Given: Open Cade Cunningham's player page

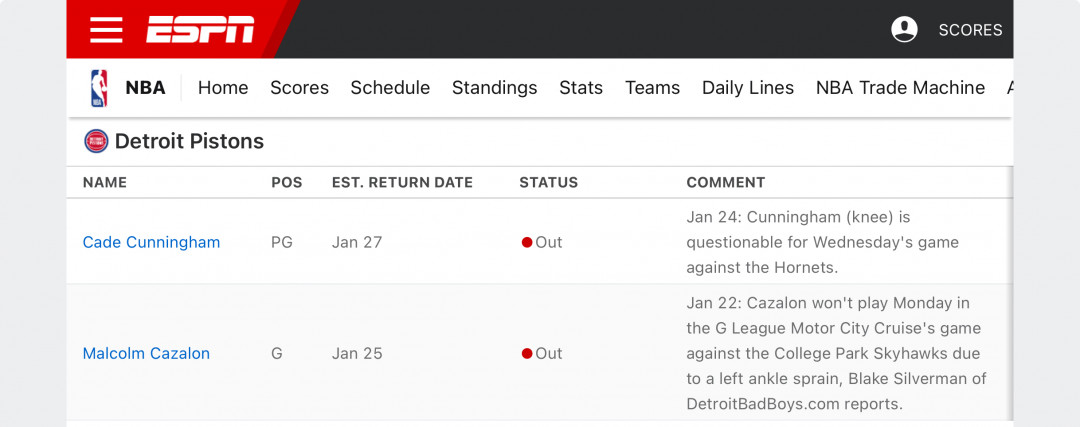Looking at the screenshot, I should click(152, 242).
